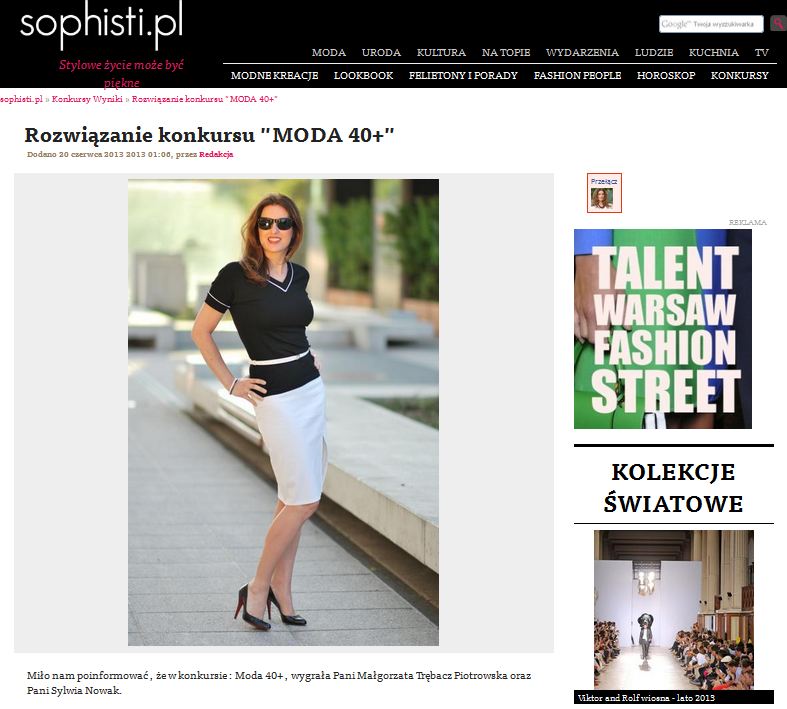This screenshot has width=787, height=709.
Task: Open the TV section
Action: [761, 53]
